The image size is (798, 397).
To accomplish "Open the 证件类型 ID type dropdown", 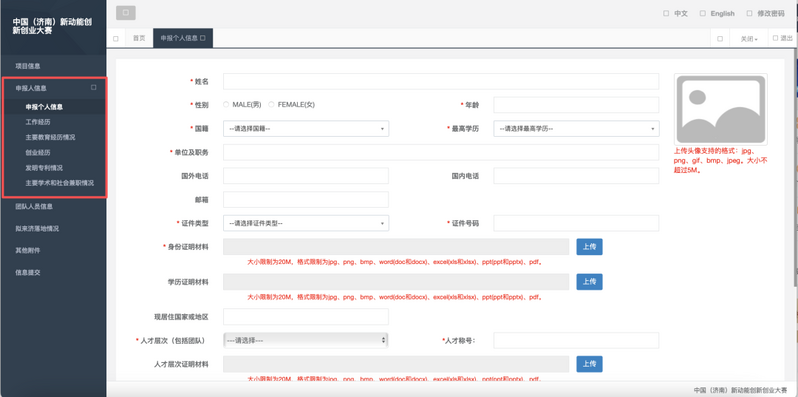I will tap(306, 223).
